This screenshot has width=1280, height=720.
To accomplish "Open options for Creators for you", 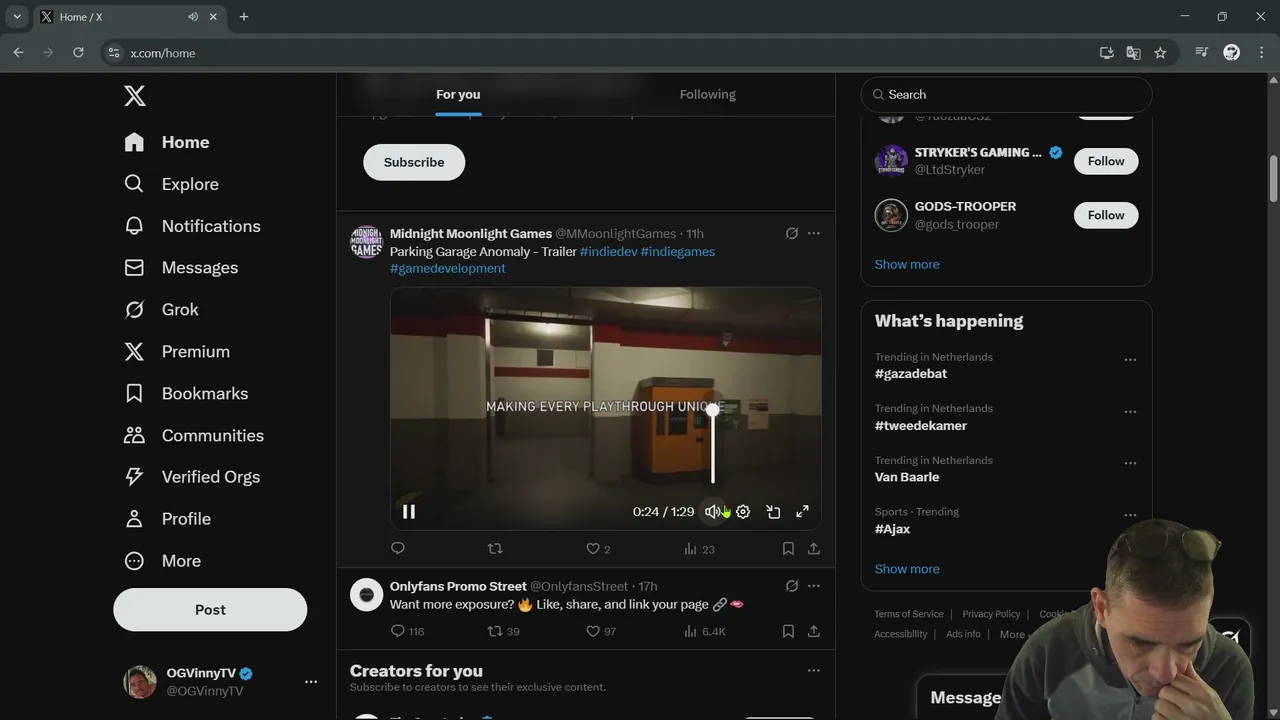I will (x=814, y=671).
